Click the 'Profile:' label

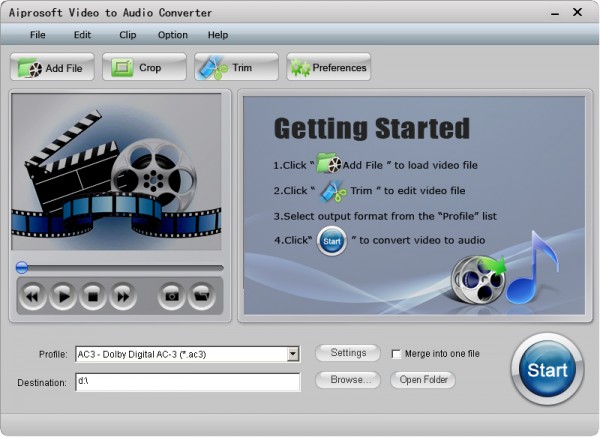pyautogui.click(x=53, y=354)
